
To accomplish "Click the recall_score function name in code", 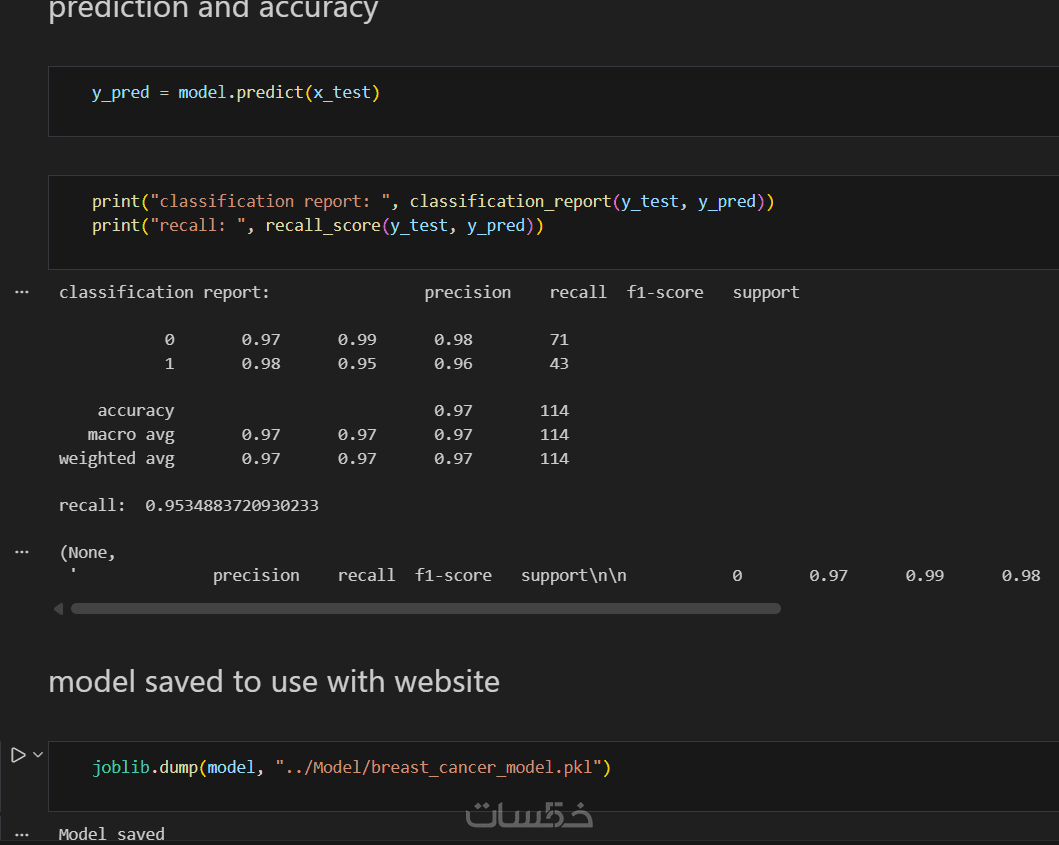I will pyautogui.click(x=322, y=226).
